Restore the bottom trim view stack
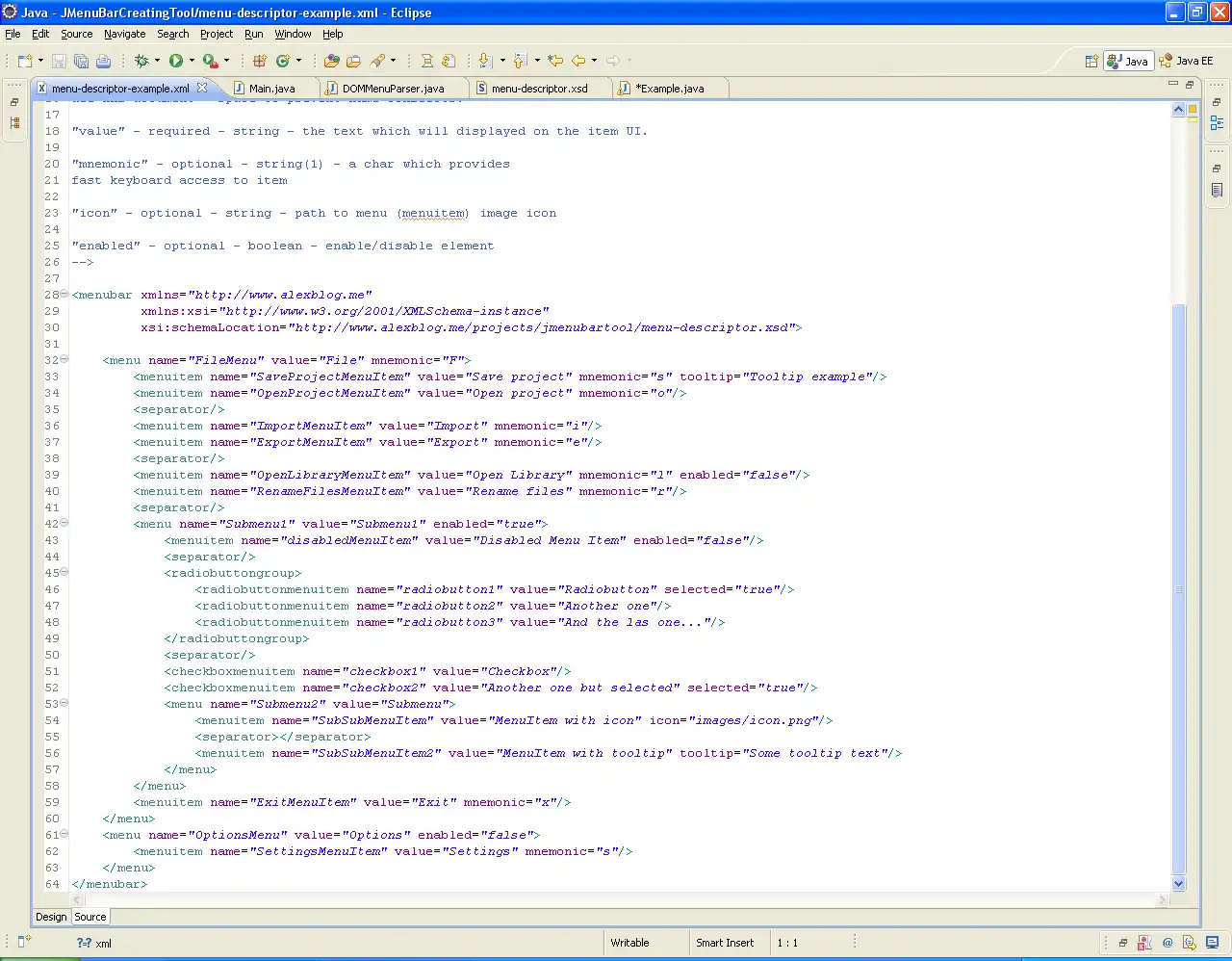1232x961 pixels. click(x=1122, y=943)
